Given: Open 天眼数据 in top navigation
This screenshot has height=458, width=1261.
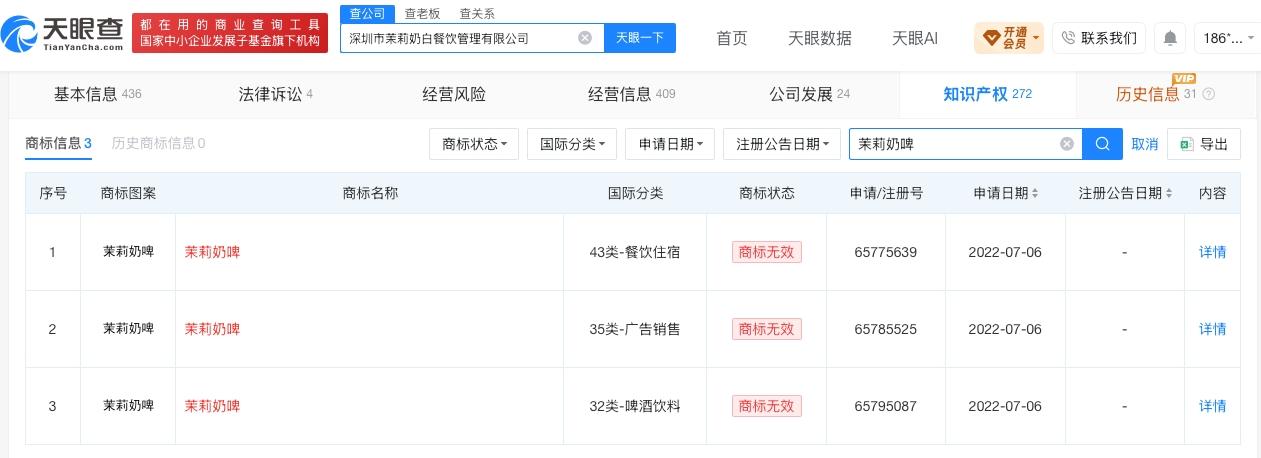Looking at the screenshot, I should coord(820,38).
